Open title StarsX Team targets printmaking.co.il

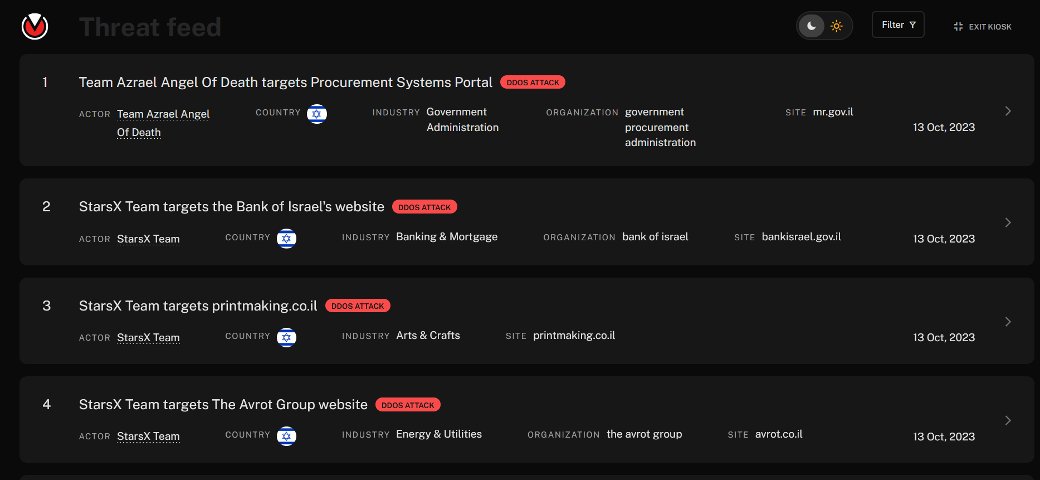click(x=198, y=306)
